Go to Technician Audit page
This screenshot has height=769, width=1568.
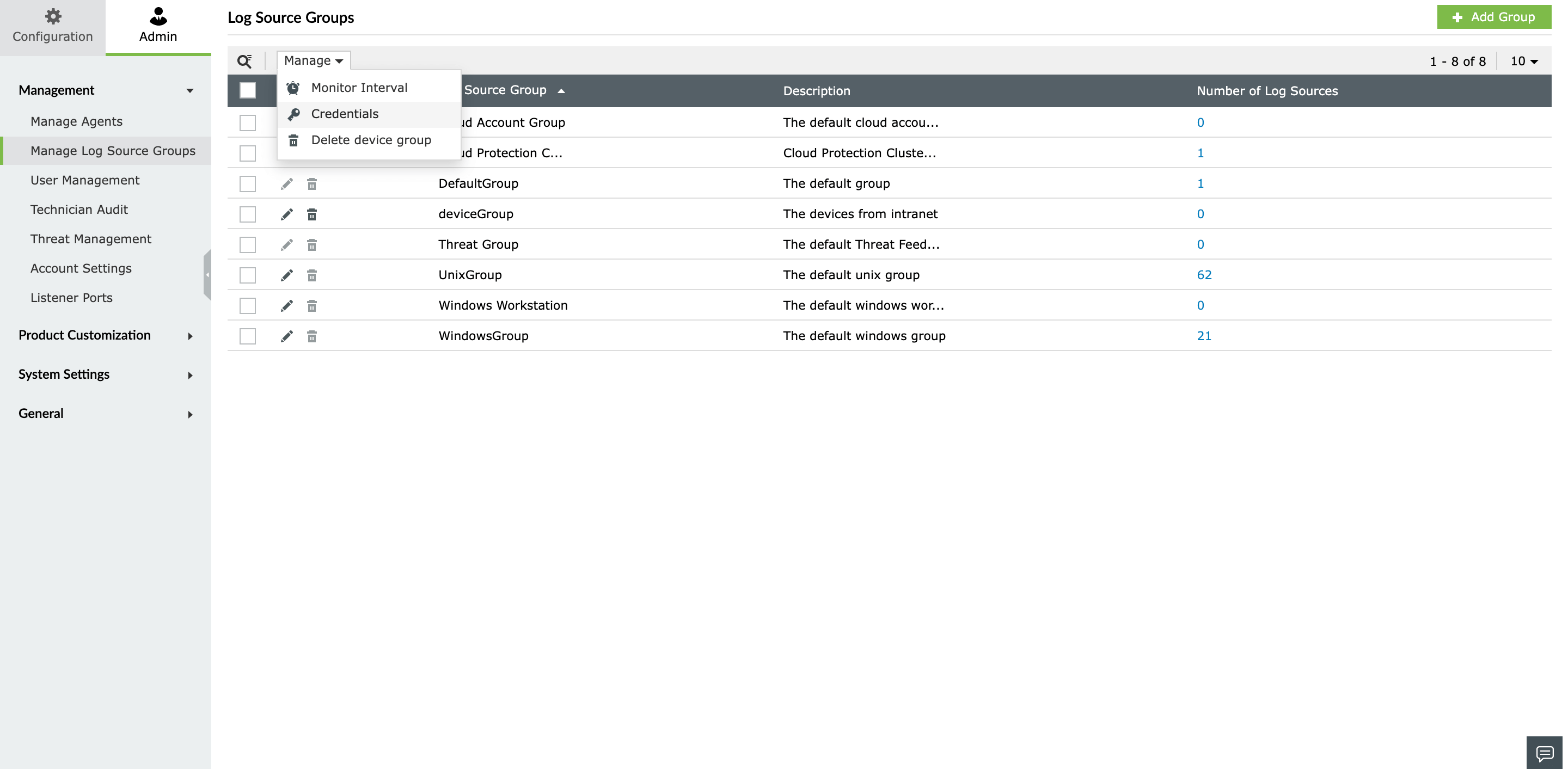(79, 210)
